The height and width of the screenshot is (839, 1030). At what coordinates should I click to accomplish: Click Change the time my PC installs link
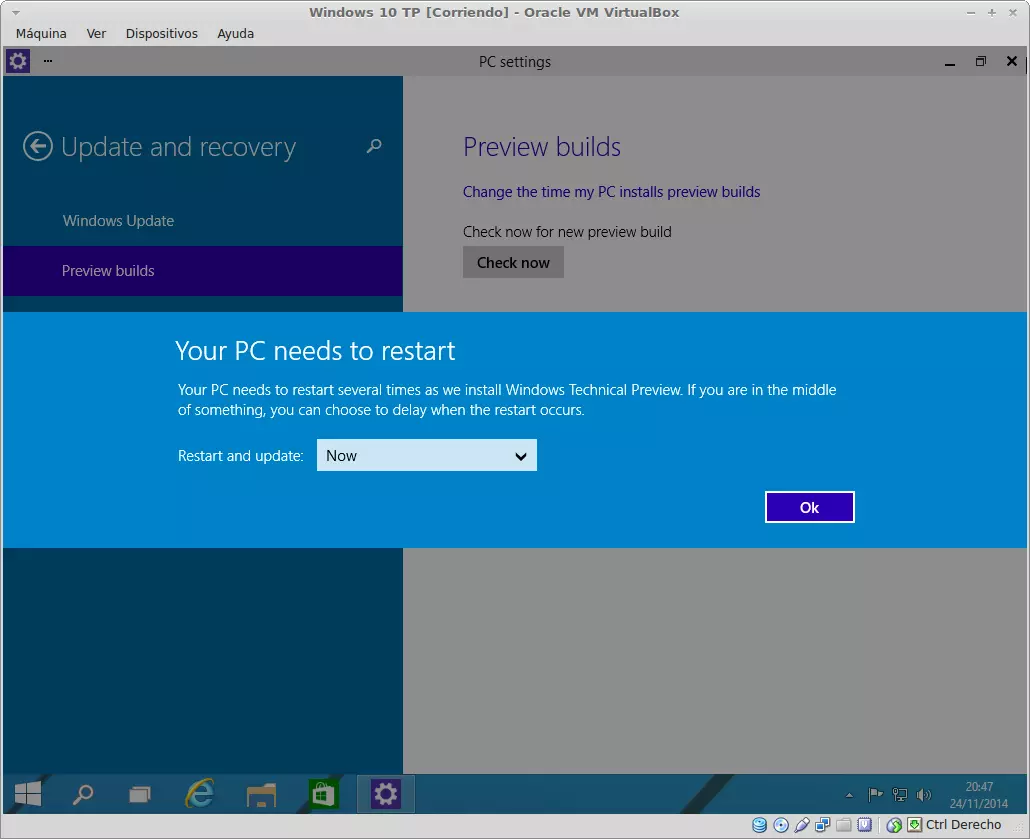point(611,192)
